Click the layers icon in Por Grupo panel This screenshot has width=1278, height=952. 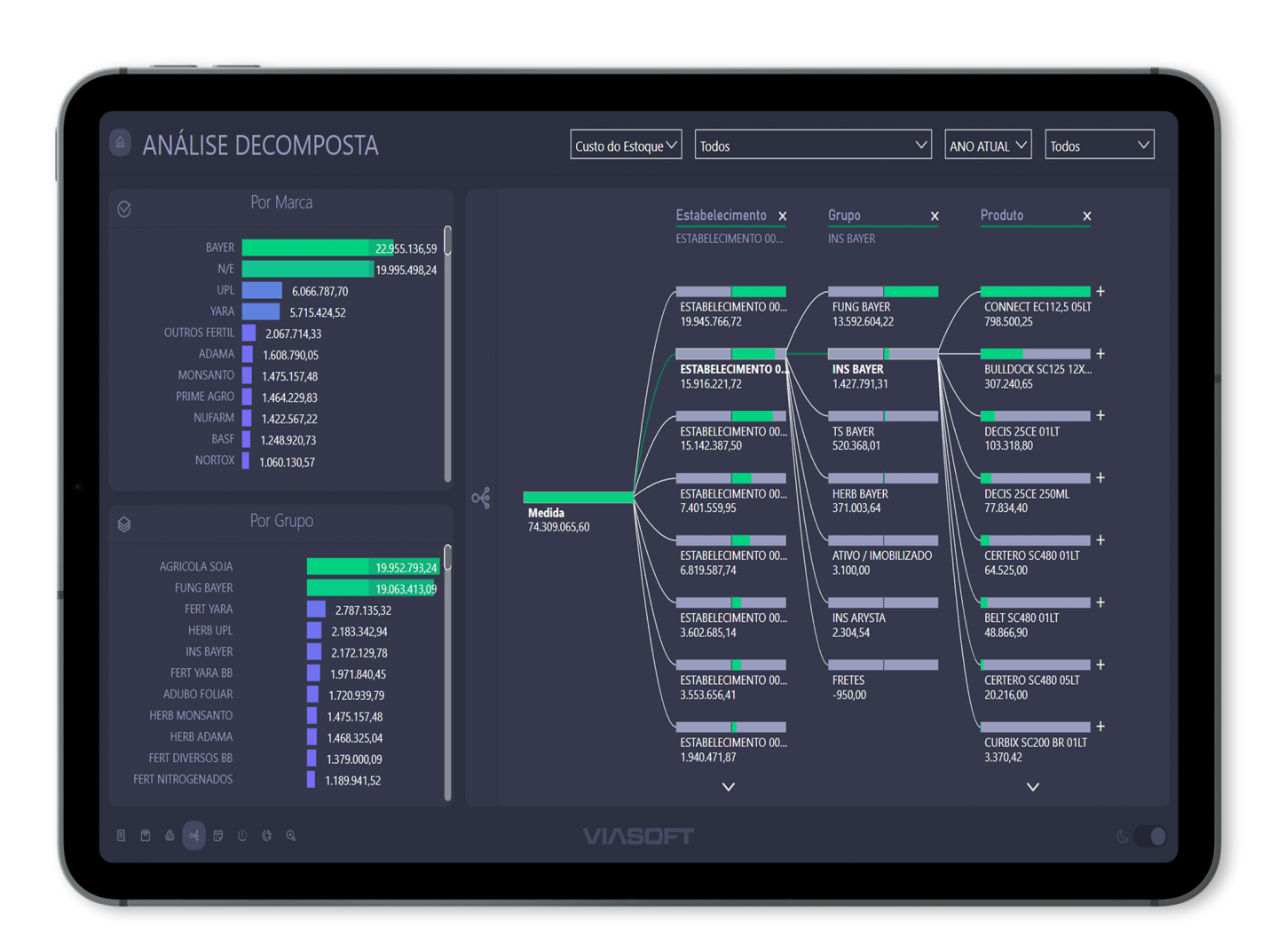pos(124,524)
